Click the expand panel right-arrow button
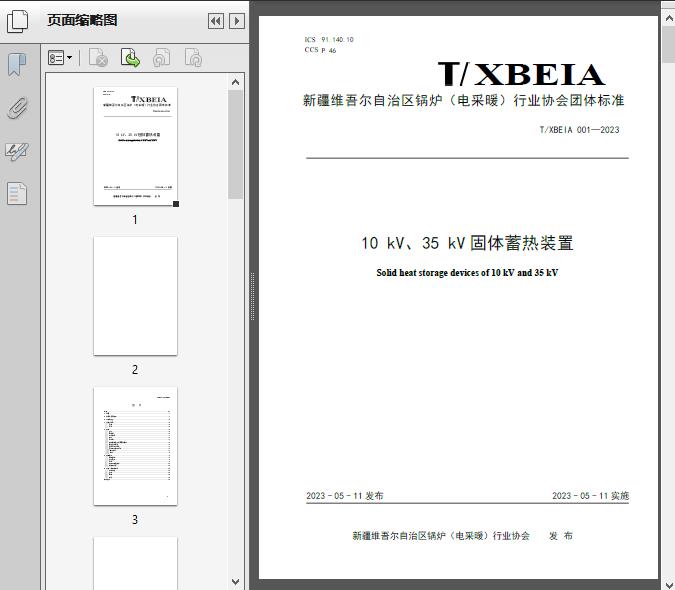The image size is (675, 590). 237,21
